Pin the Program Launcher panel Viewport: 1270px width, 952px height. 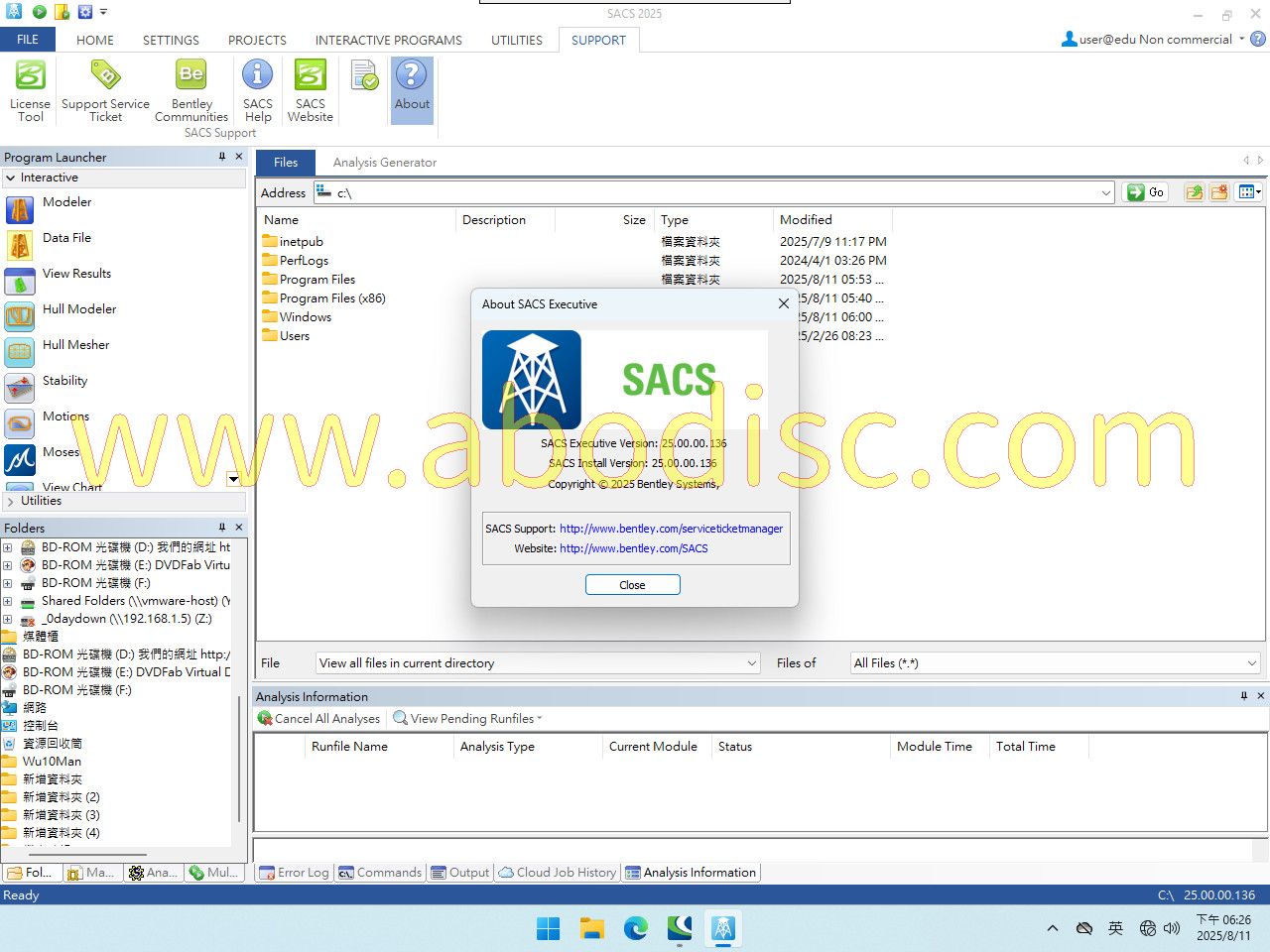(x=222, y=157)
